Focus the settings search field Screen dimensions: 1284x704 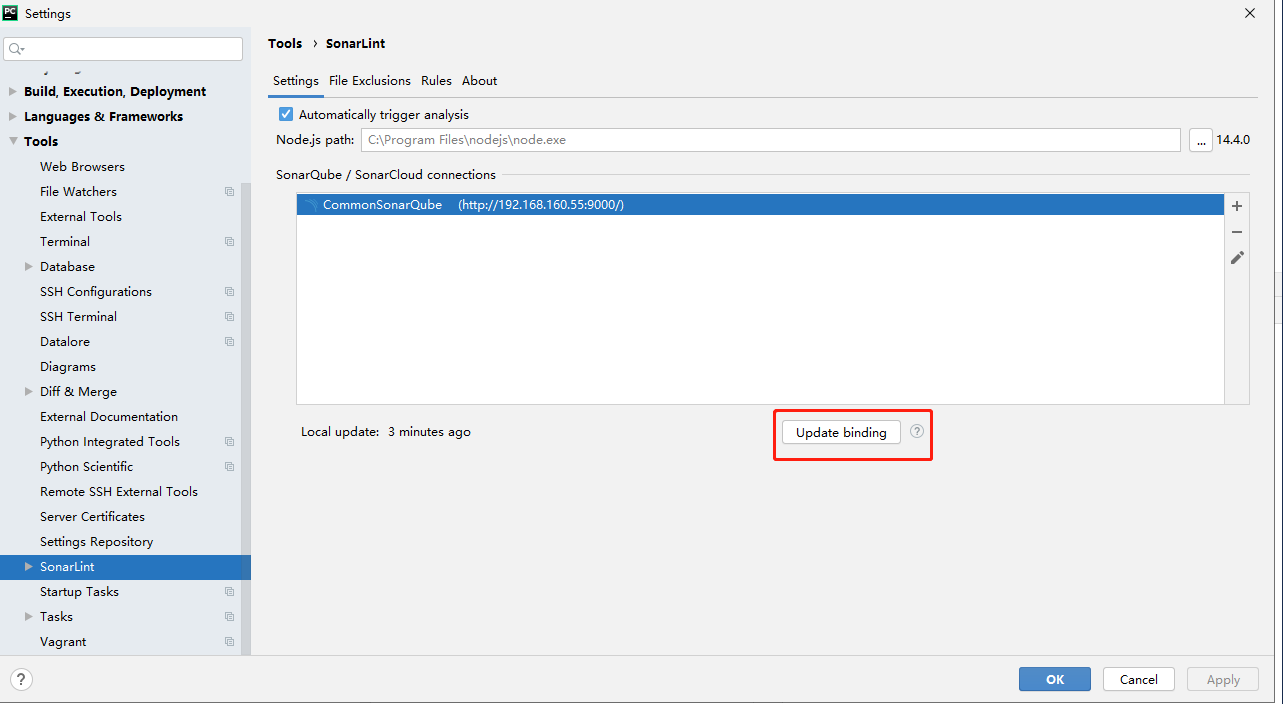[123, 49]
